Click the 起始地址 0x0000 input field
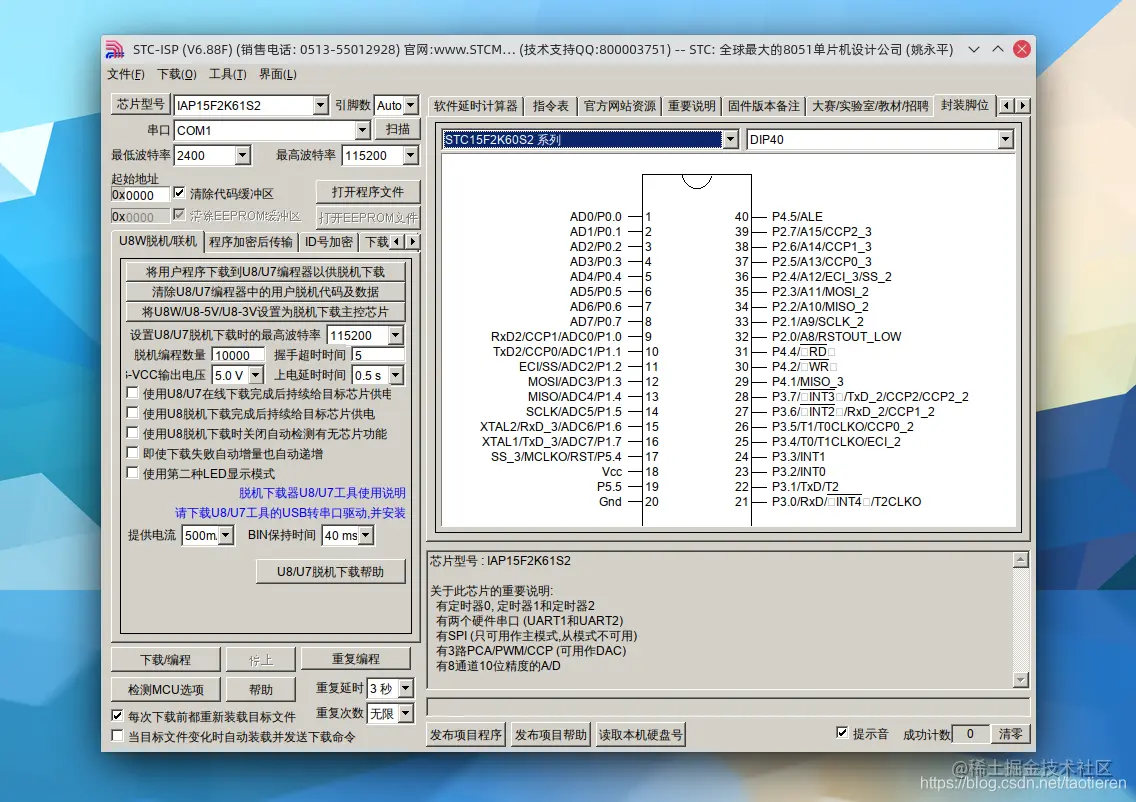The height and width of the screenshot is (802, 1136). 140,195
